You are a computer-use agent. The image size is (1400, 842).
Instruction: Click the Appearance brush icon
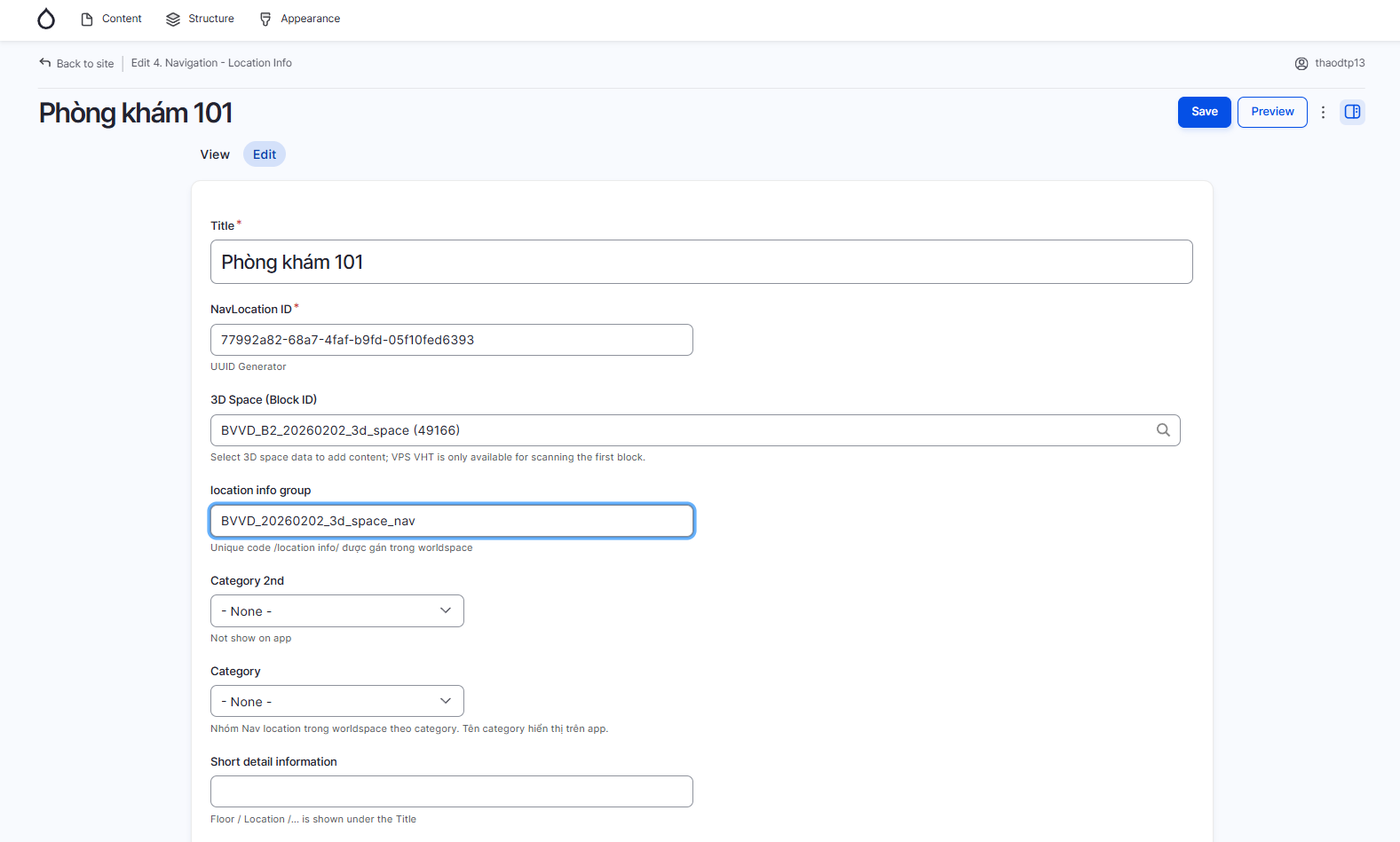click(x=265, y=19)
